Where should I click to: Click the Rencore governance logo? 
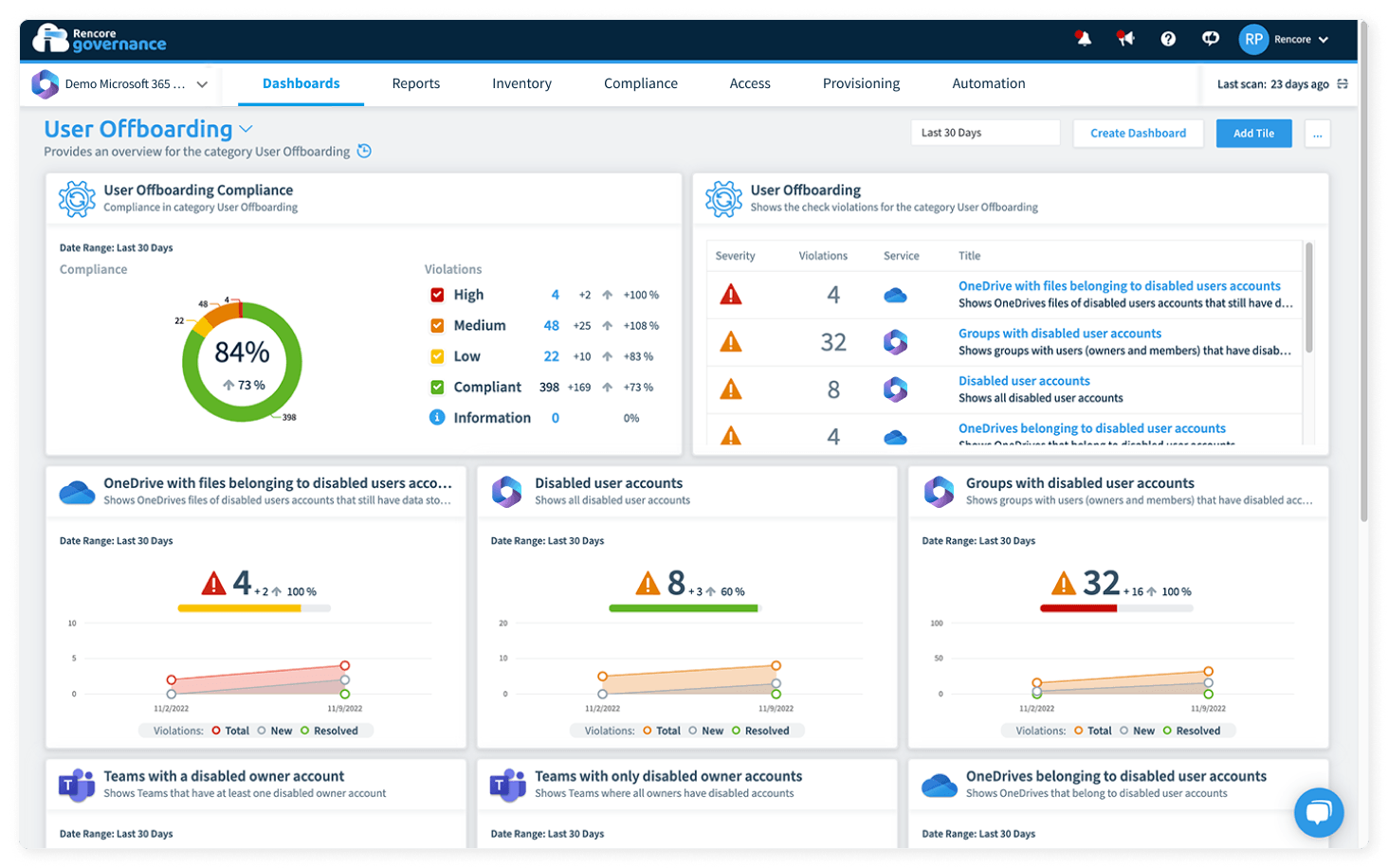[100, 39]
